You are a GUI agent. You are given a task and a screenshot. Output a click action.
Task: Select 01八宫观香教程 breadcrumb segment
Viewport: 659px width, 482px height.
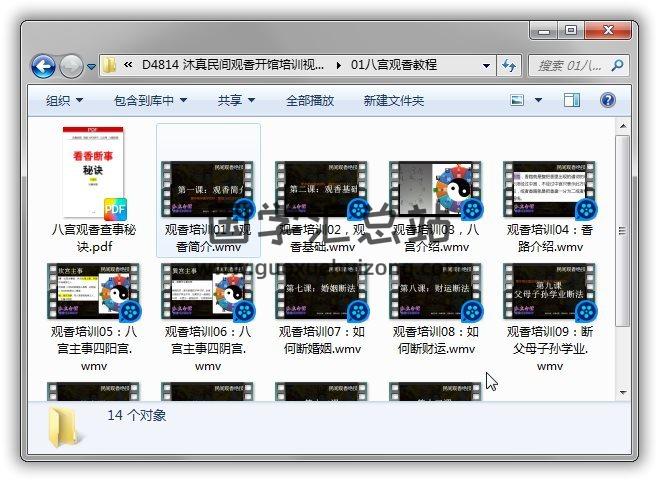click(394, 65)
